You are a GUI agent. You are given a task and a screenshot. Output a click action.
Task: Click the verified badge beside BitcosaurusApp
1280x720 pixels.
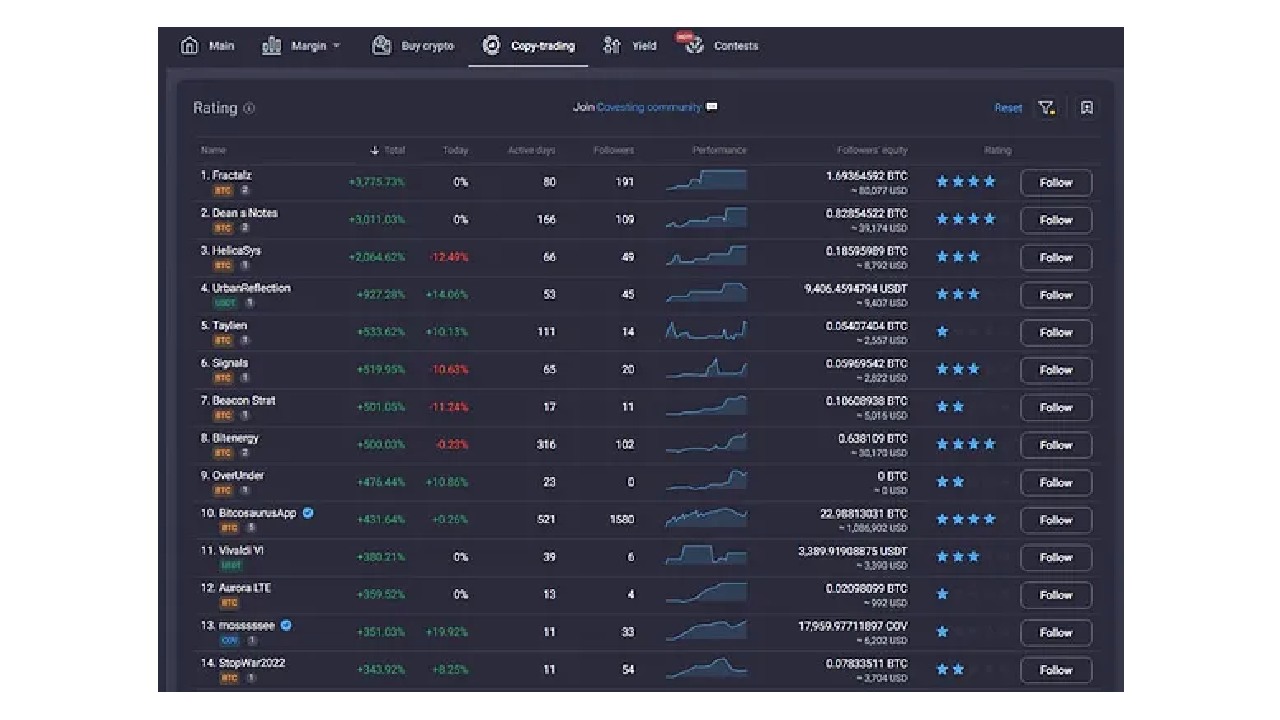308,513
